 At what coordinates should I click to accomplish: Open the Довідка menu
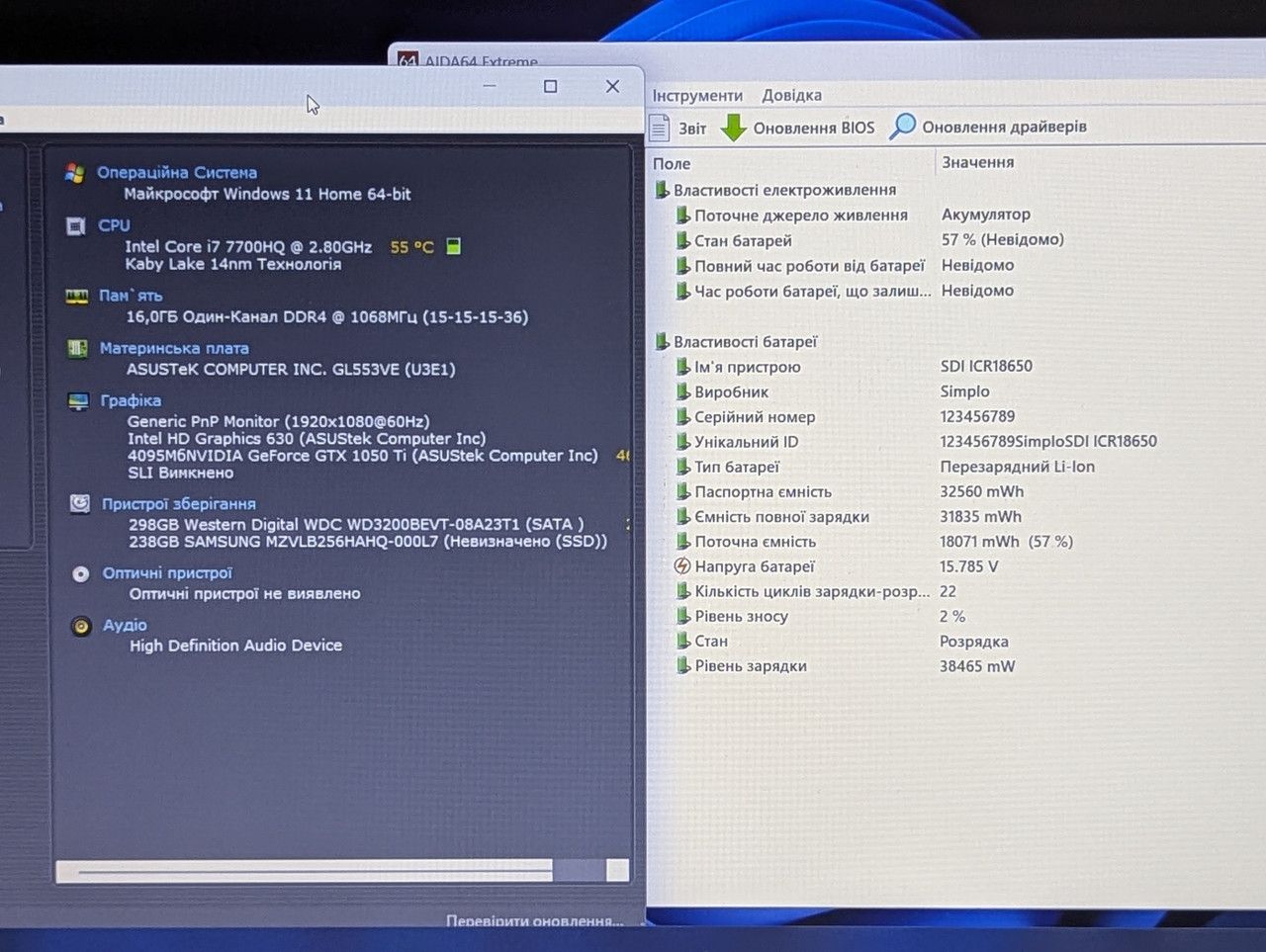(791, 96)
